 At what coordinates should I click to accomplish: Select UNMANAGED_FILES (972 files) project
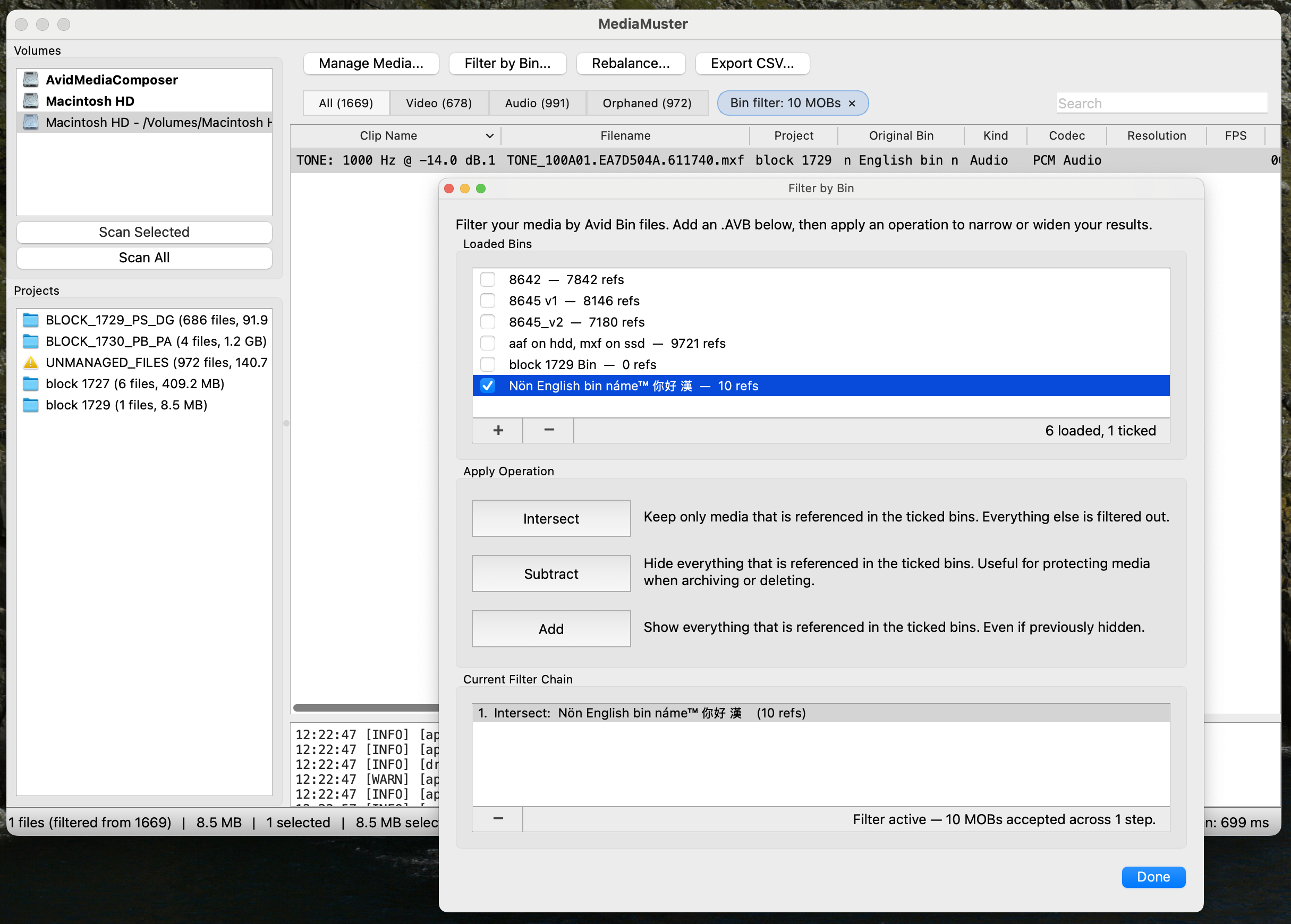tap(145, 362)
